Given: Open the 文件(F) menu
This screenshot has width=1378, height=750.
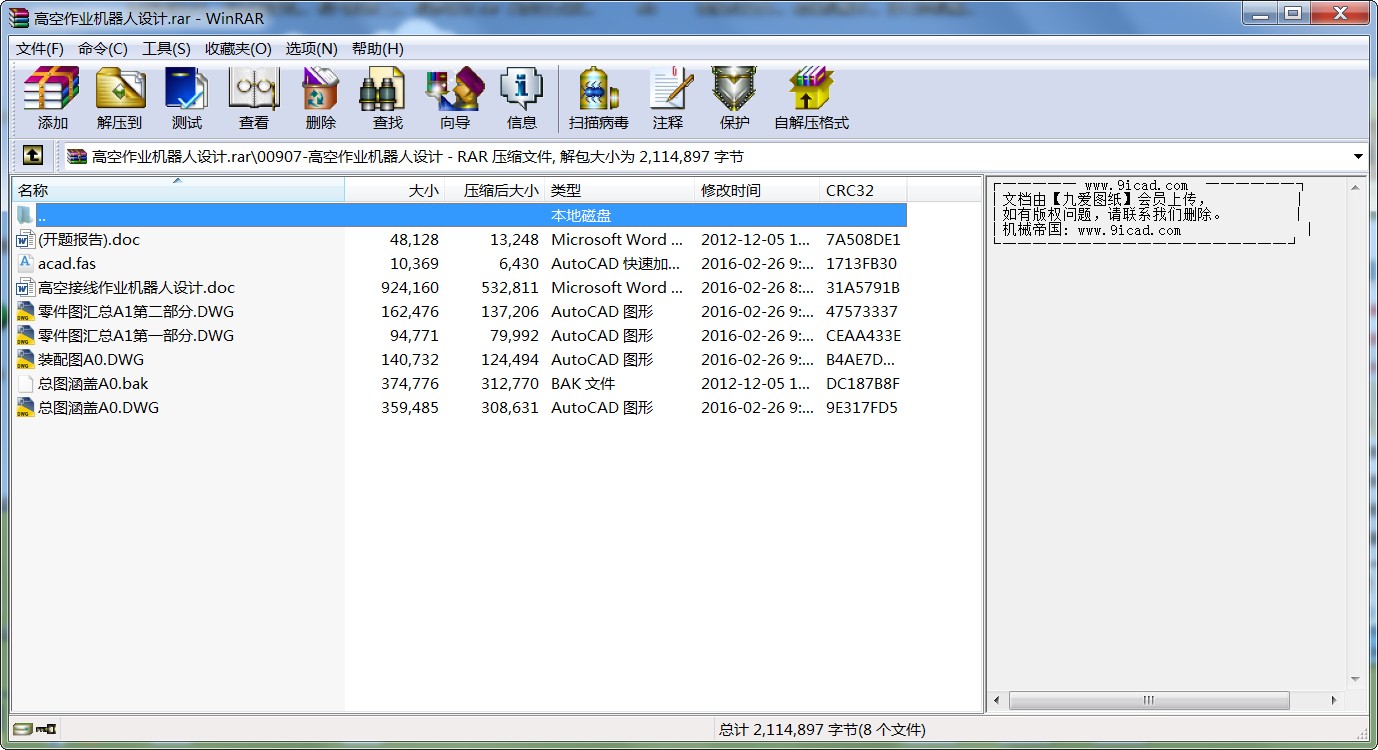Looking at the screenshot, I should pyautogui.click(x=40, y=49).
